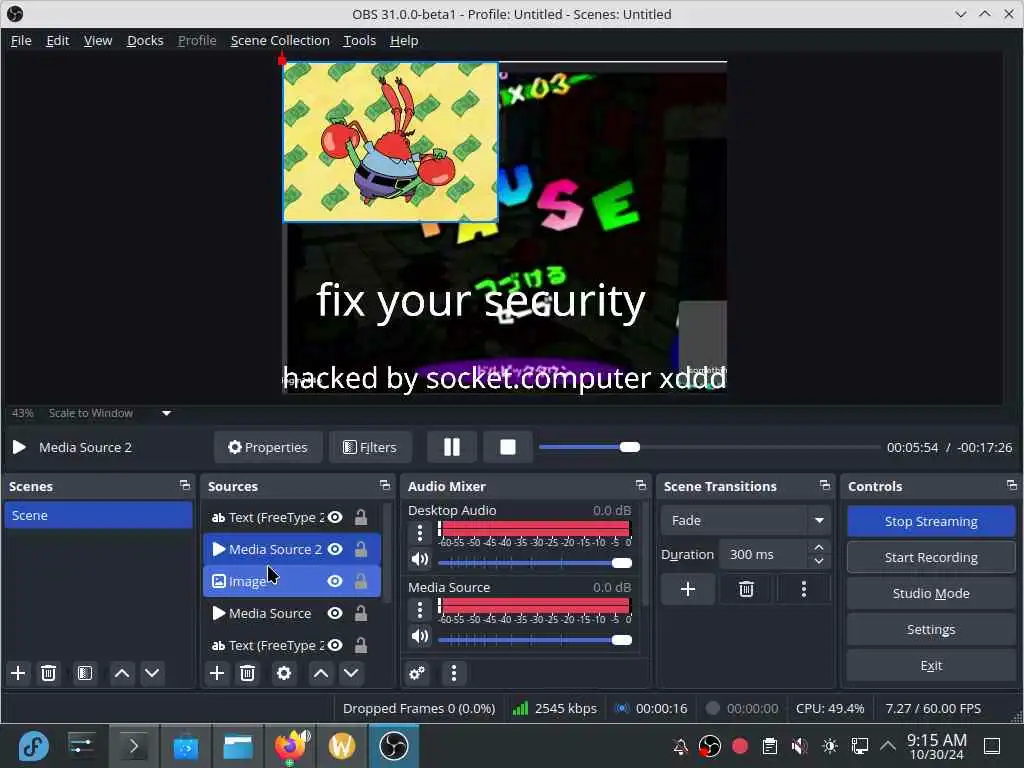Viewport: 1024px width, 768px height.
Task: Pop out the Scenes dock
Action: (x=185, y=485)
